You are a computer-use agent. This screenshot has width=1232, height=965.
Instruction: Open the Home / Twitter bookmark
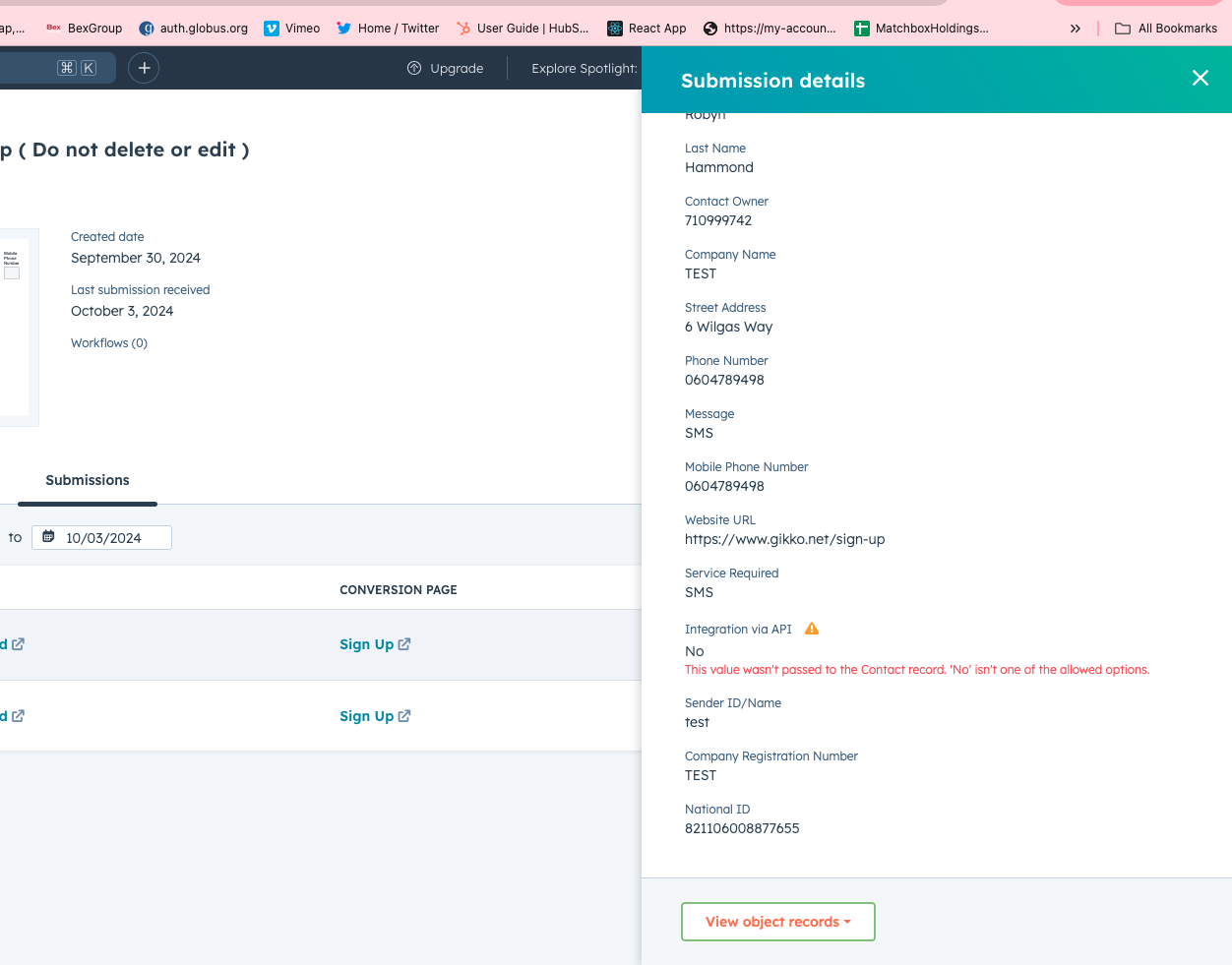click(388, 29)
